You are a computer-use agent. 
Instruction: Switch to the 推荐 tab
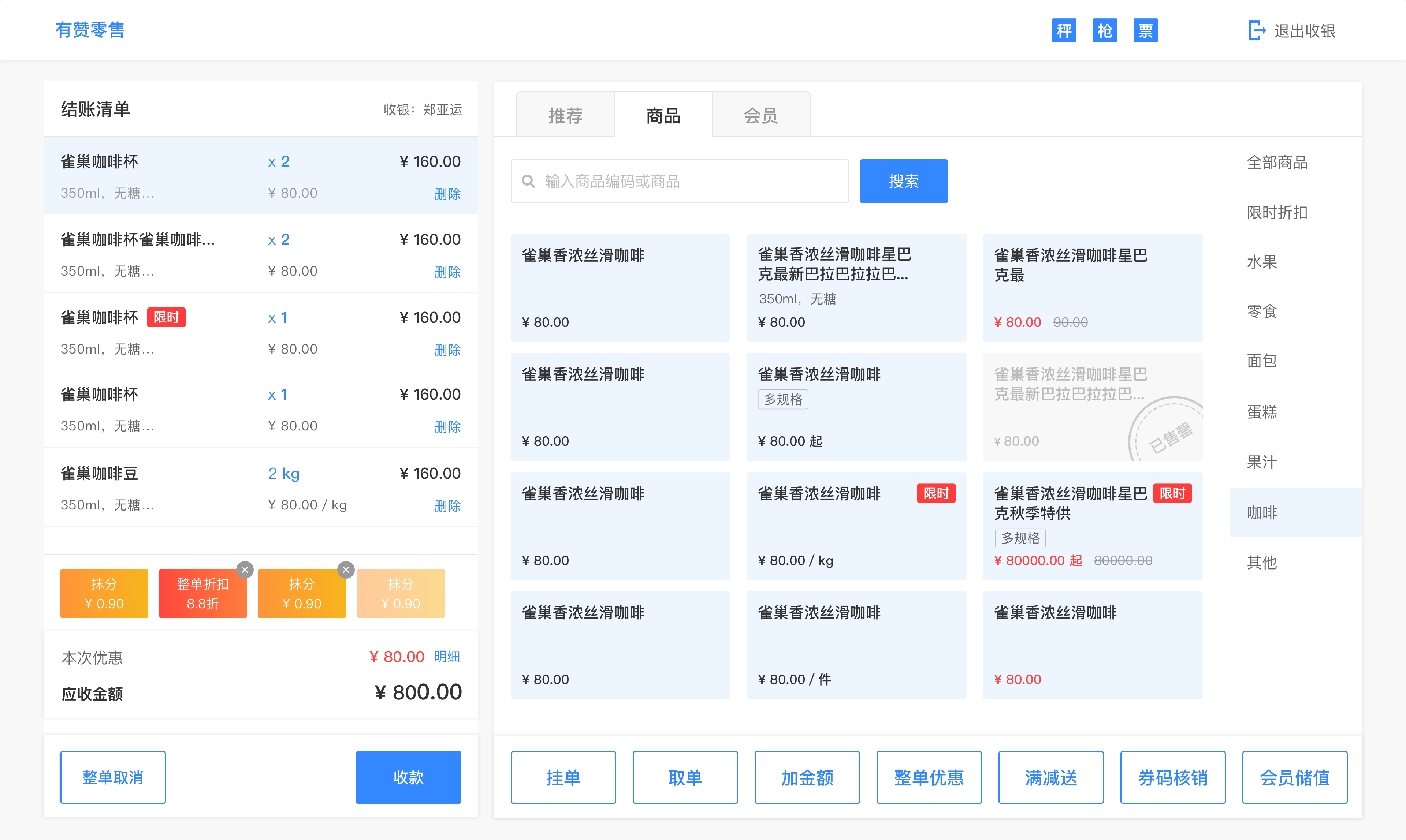coord(565,115)
